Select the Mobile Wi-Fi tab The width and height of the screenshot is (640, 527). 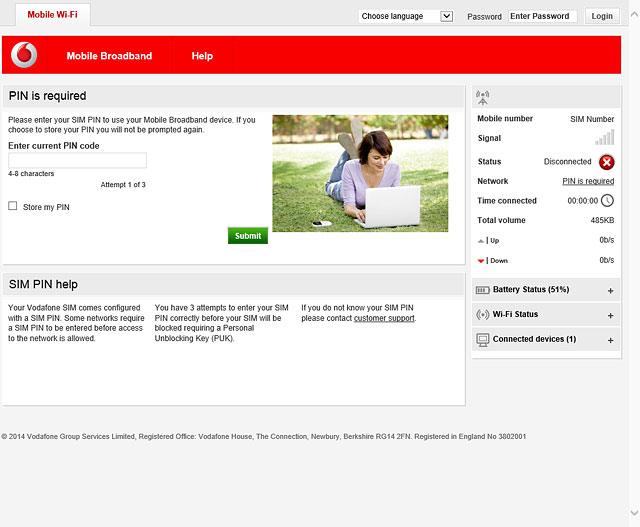coord(53,15)
